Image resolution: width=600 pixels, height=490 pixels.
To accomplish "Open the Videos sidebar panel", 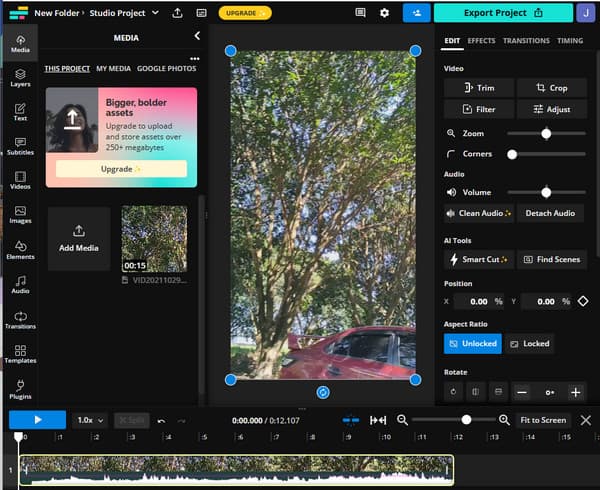I will point(20,180).
